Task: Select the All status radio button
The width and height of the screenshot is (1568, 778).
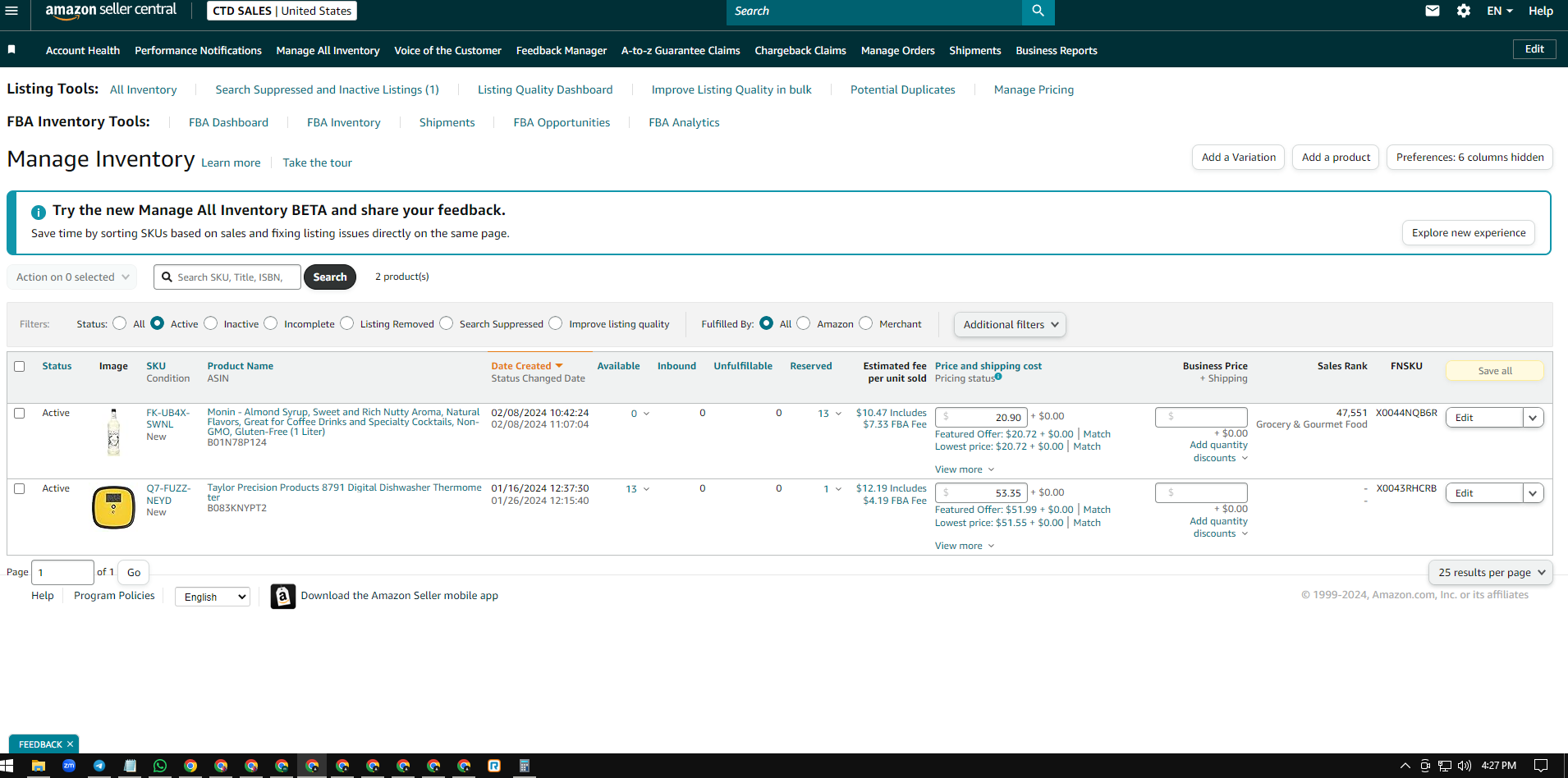Action: [x=120, y=323]
